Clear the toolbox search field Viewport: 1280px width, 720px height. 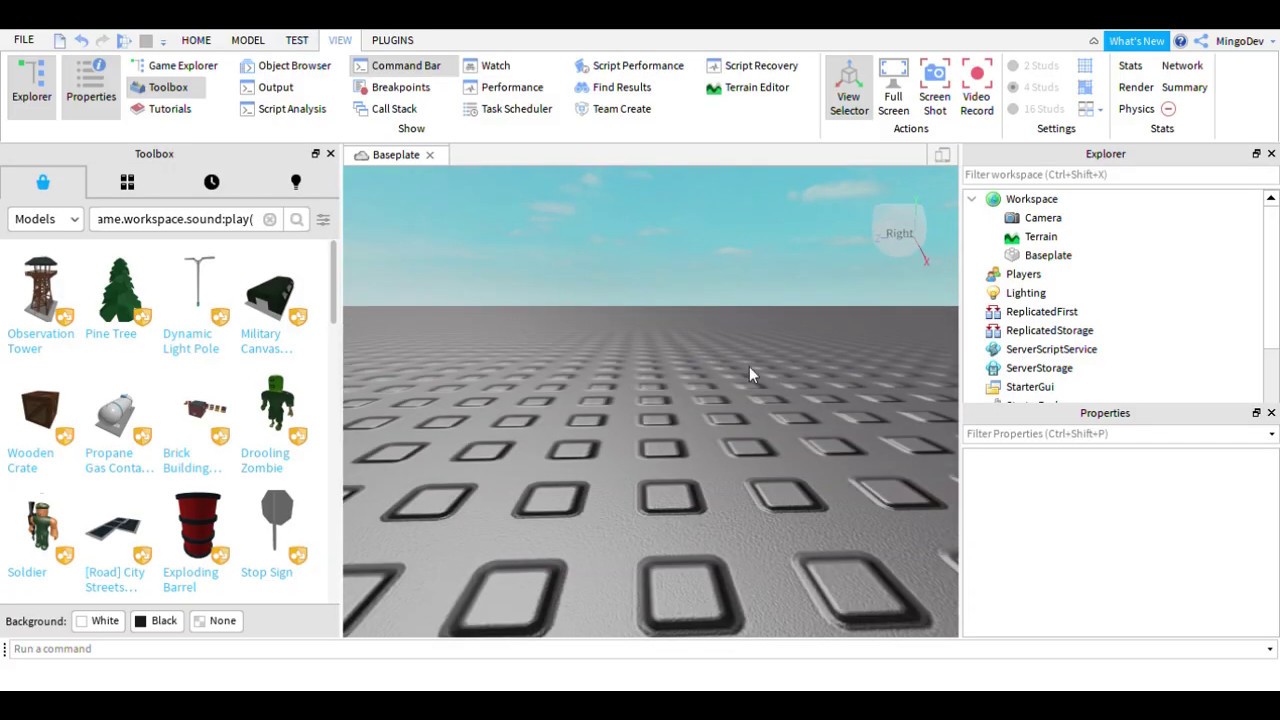coord(270,219)
